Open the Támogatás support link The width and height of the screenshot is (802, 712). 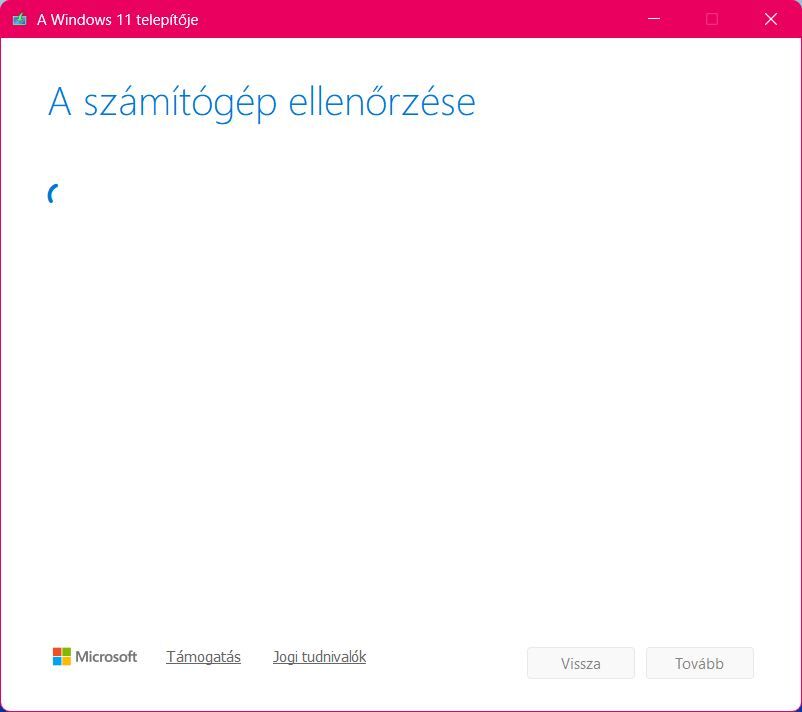[x=203, y=656]
